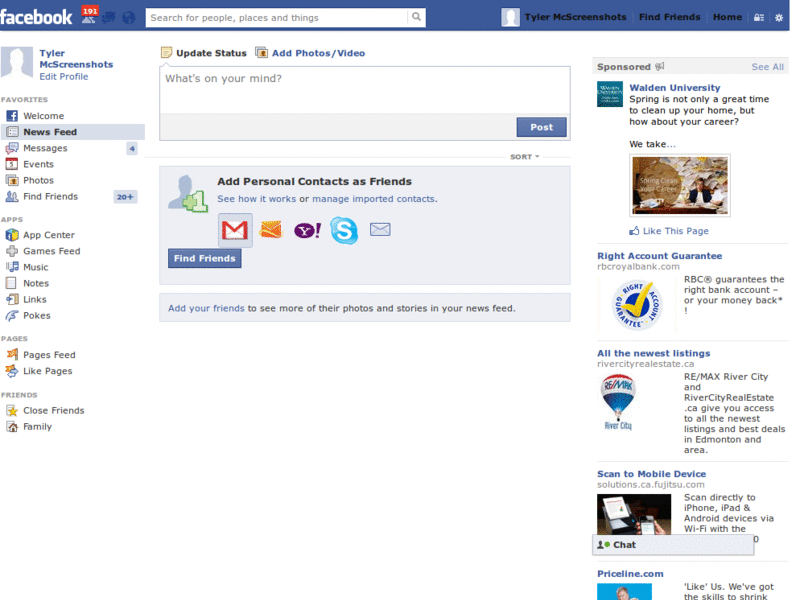The width and height of the screenshot is (800, 600).
Task: Open the SORT dropdown
Action: click(x=524, y=157)
